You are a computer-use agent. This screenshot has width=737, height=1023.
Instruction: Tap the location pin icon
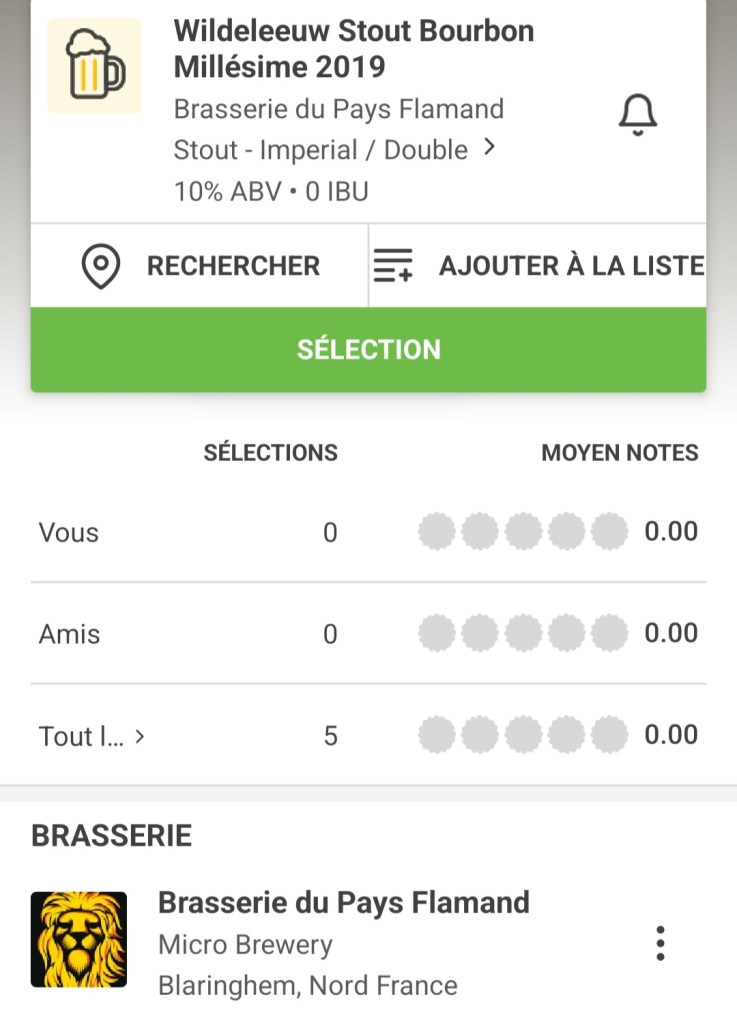pos(101,266)
